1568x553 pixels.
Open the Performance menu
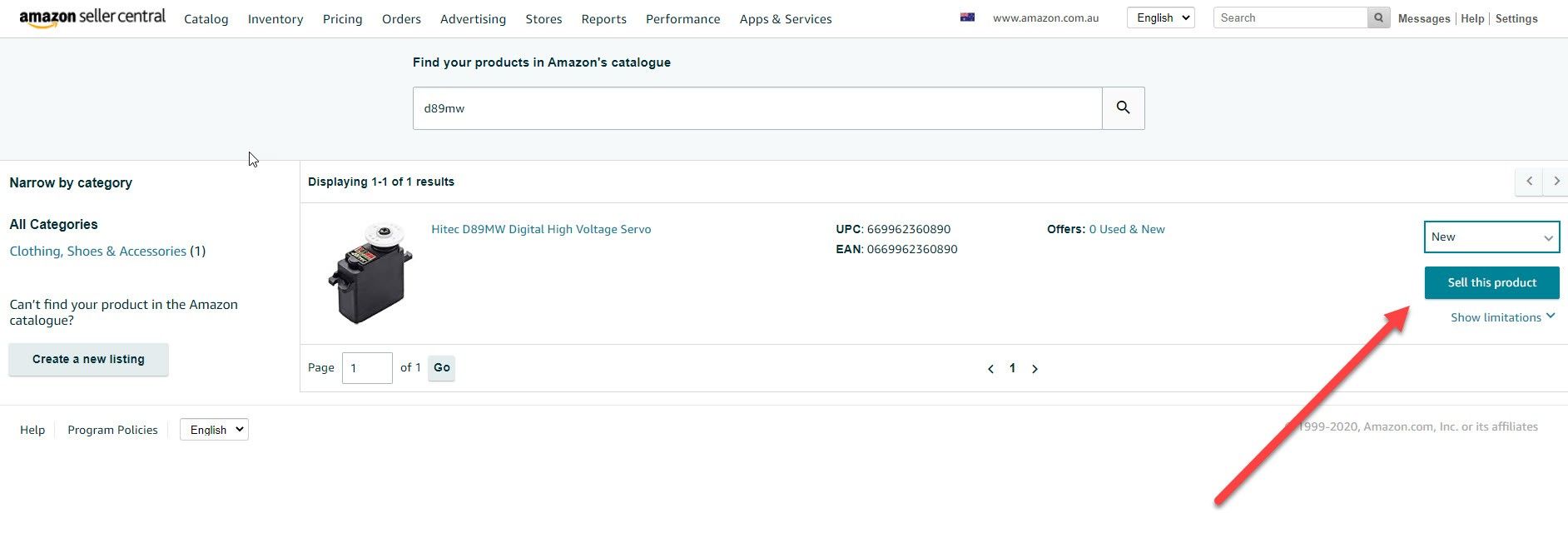tap(683, 18)
